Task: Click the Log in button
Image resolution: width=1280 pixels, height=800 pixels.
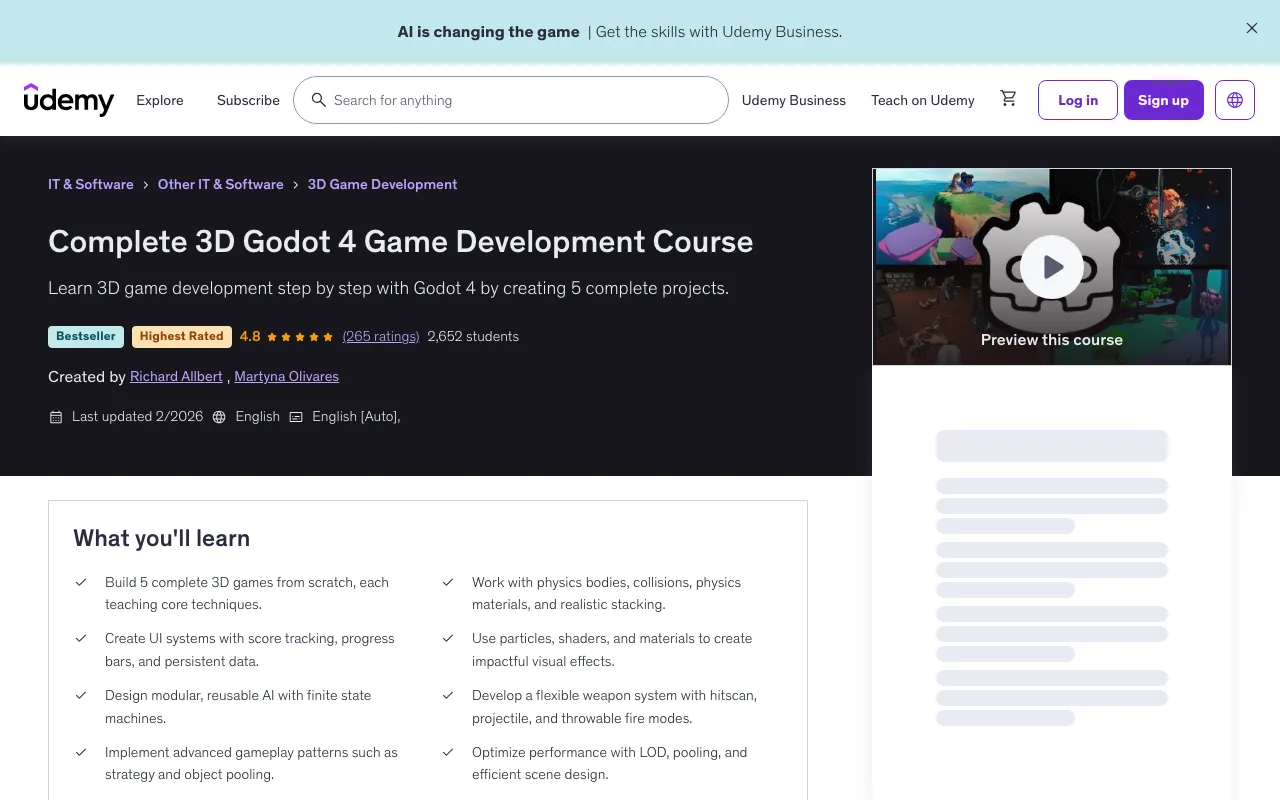Action: click(x=1077, y=100)
